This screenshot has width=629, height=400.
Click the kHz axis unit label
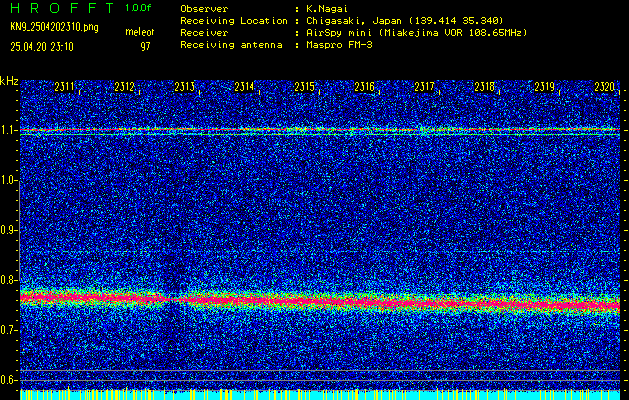pyautogui.click(x=9, y=81)
